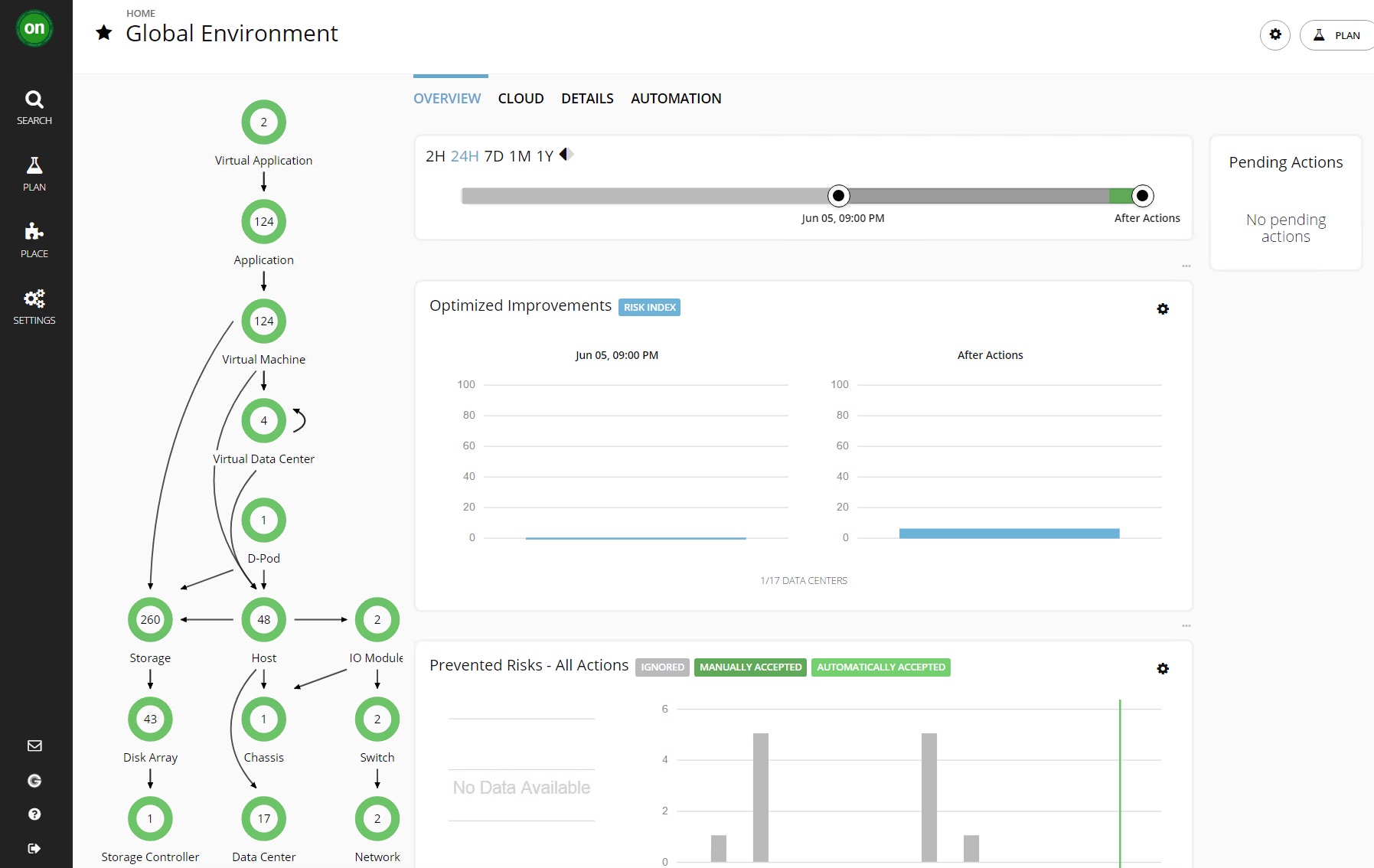The image size is (1374, 868).
Task: Click the logout icon in the sidebar
Action: pos(34,848)
